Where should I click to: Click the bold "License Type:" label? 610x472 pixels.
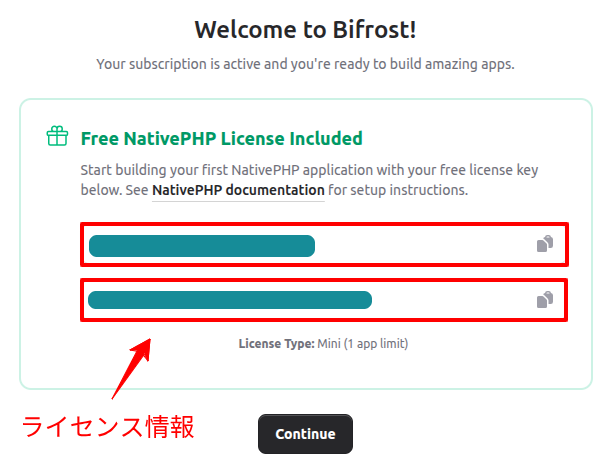pyautogui.click(x=277, y=343)
